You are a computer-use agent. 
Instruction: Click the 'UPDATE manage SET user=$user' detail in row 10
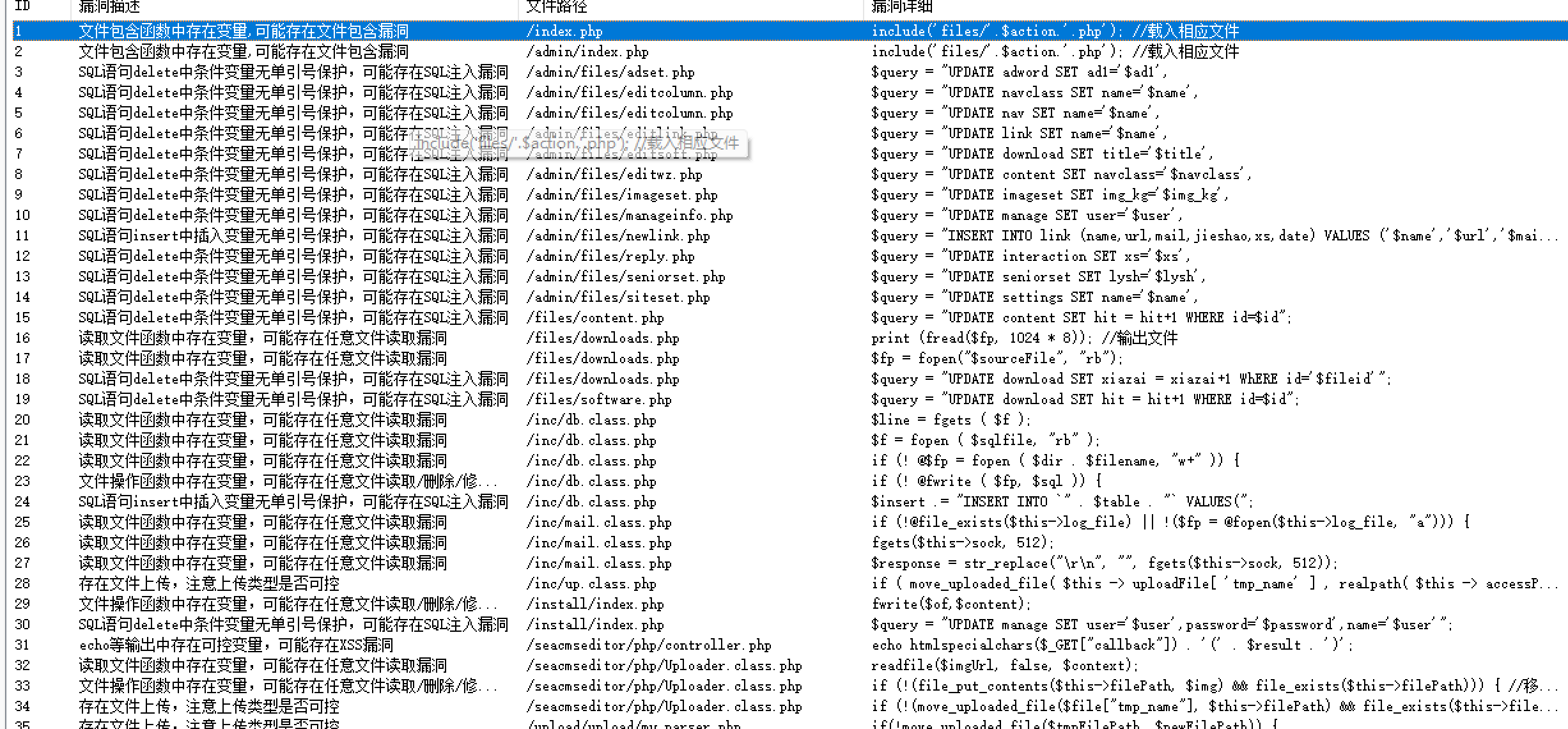tap(1027, 215)
